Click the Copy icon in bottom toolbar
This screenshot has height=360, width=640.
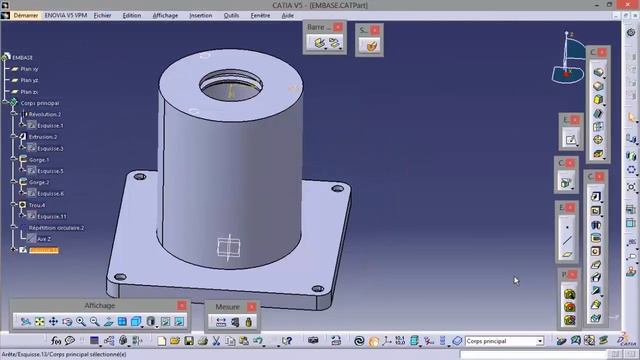(230, 341)
